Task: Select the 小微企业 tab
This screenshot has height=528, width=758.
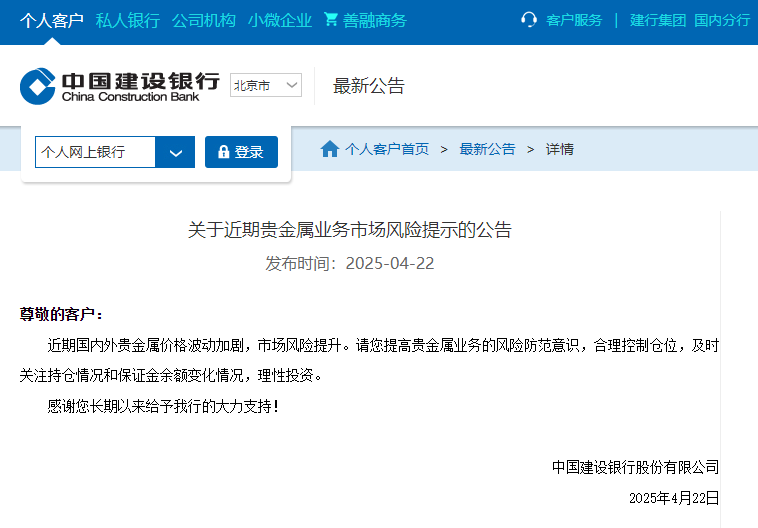Action: (279, 20)
